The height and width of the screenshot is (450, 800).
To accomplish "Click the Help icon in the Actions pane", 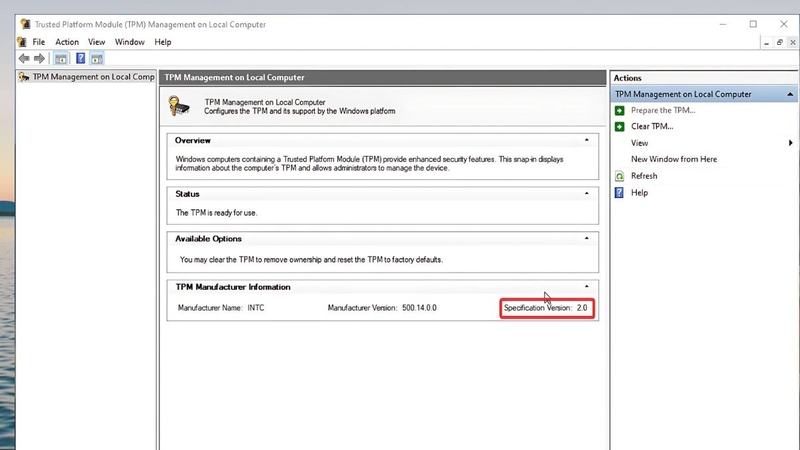I will [619, 193].
